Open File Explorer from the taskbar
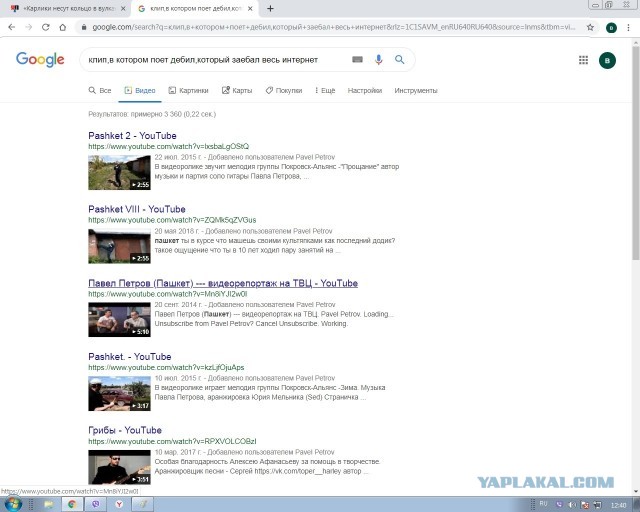The width and height of the screenshot is (640, 512). 49,505
